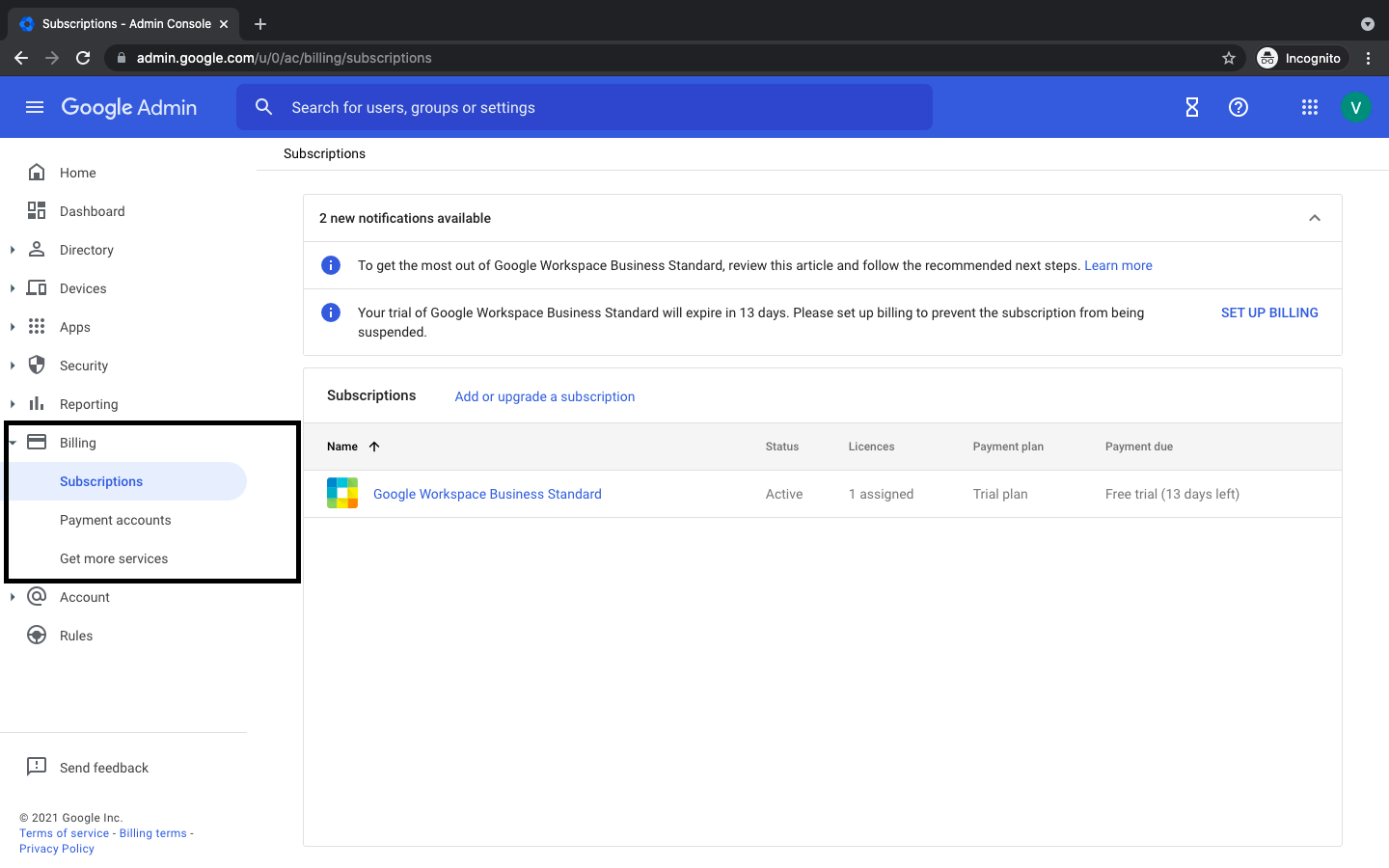Click the Name column header
This screenshot has width=1389, height=868.
[x=342, y=447]
